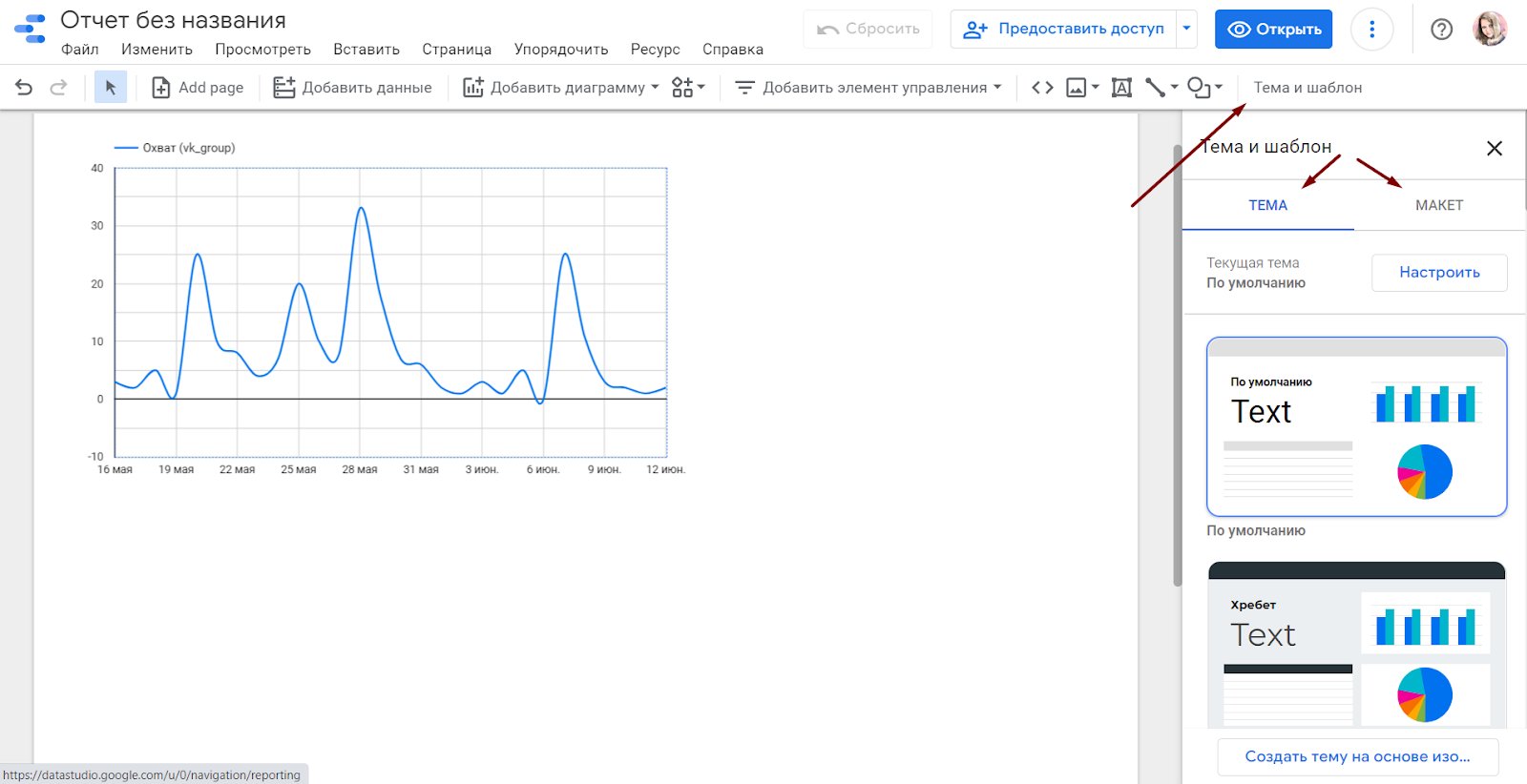Click Создать тему на основе изо… button
The width and height of the screenshot is (1527, 784).
pos(1356,756)
